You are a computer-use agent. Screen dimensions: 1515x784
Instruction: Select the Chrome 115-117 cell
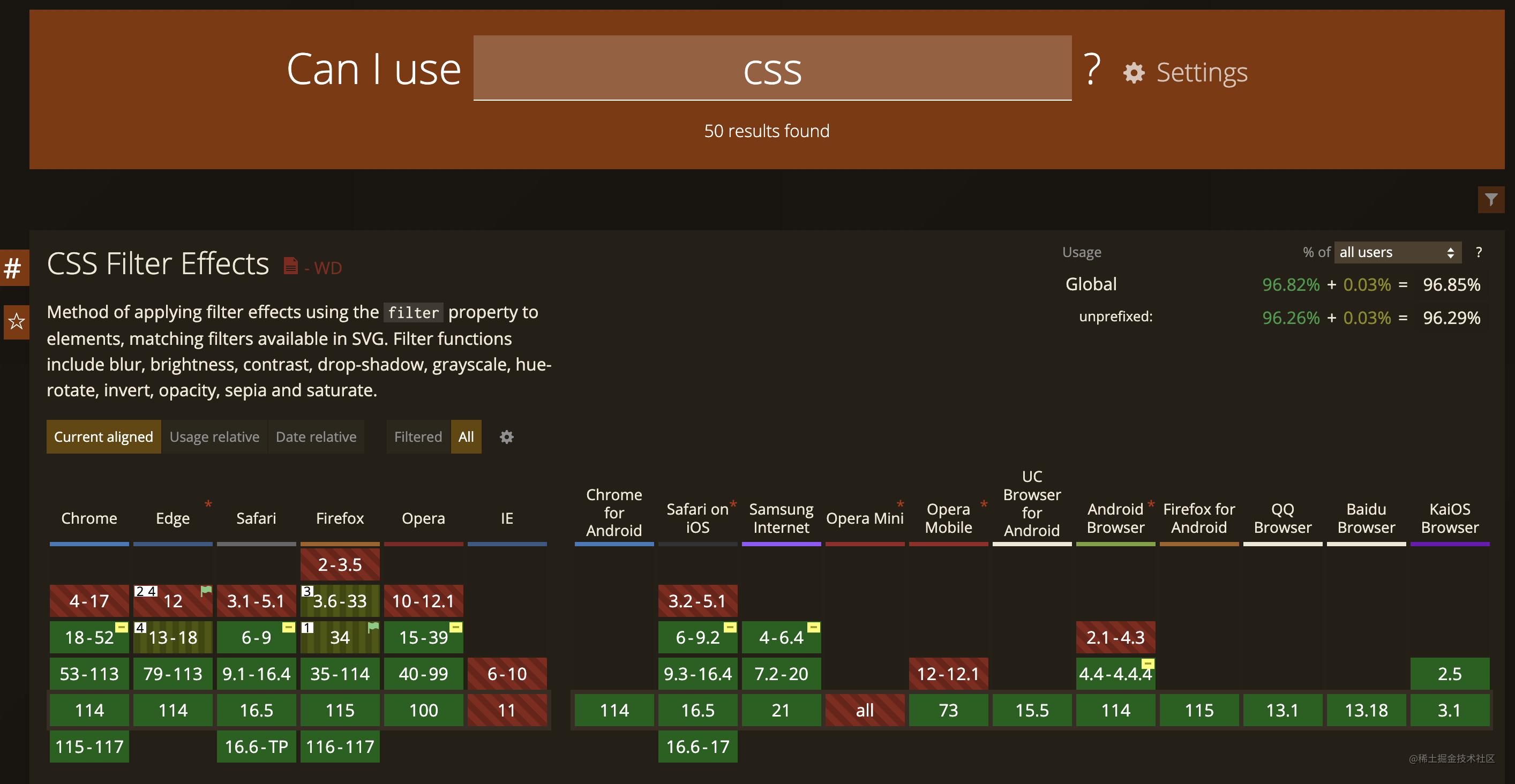tap(89, 747)
